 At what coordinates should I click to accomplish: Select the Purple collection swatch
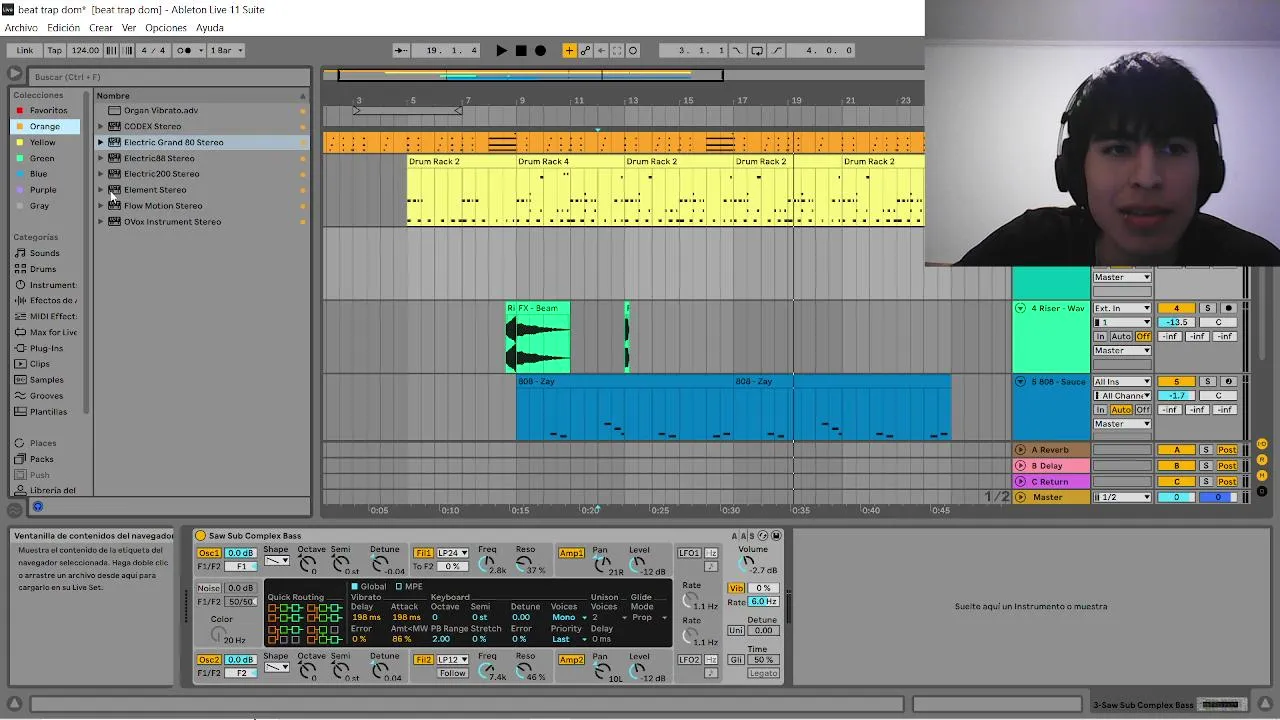[20, 190]
